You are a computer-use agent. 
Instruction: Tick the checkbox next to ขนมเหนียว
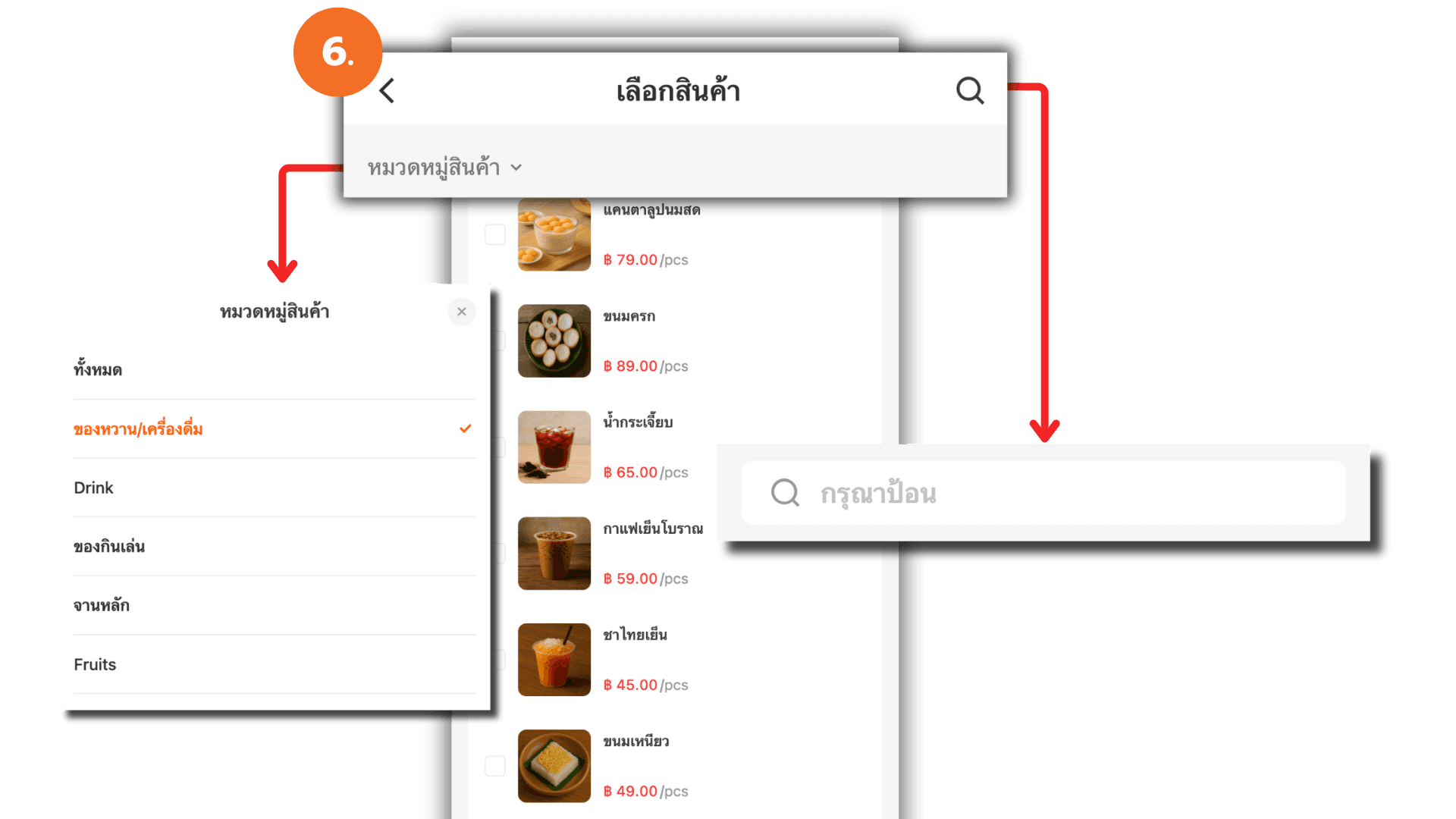click(x=495, y=766)
